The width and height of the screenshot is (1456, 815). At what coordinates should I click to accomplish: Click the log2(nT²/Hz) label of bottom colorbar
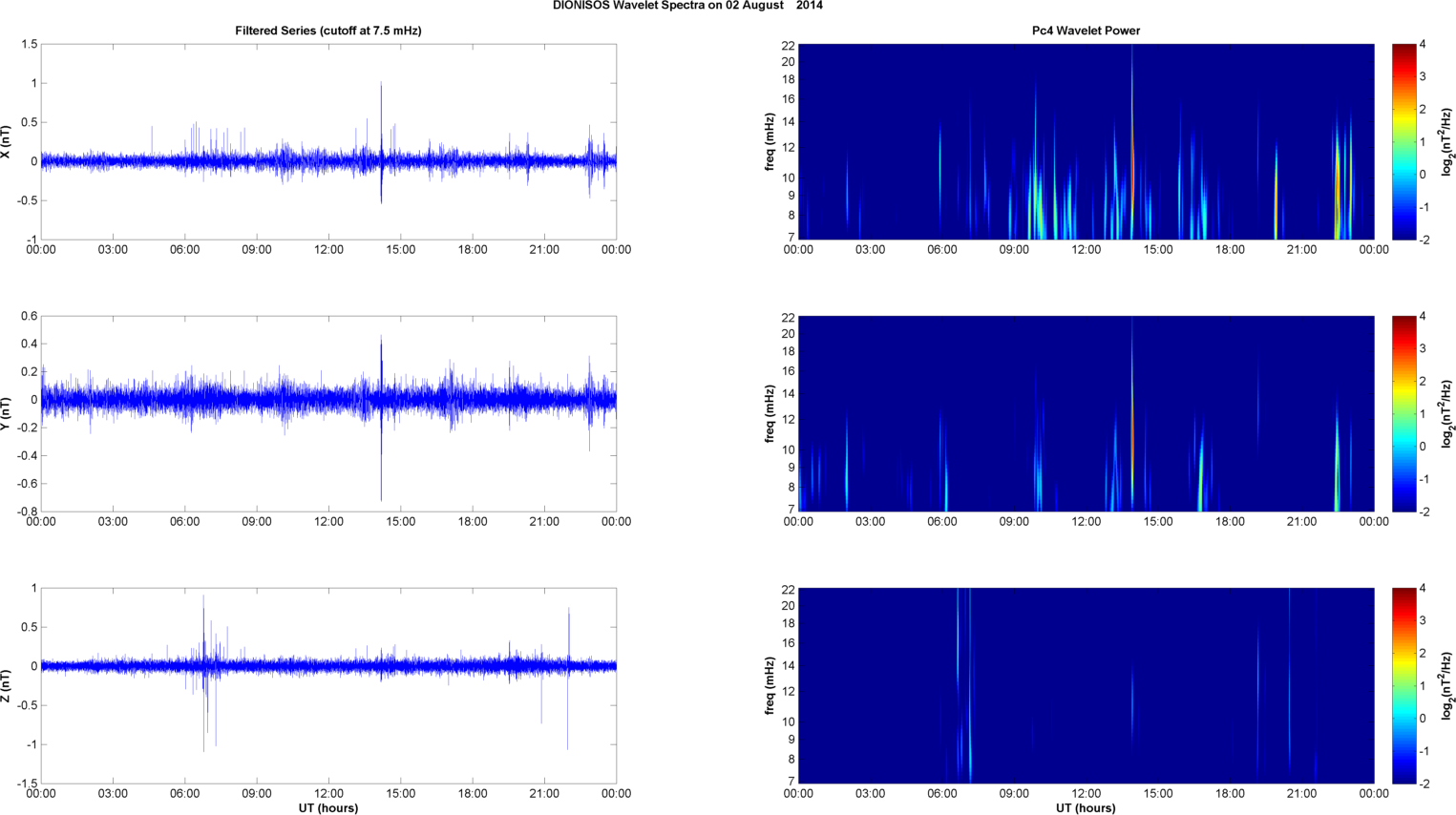coord(1447,685)
